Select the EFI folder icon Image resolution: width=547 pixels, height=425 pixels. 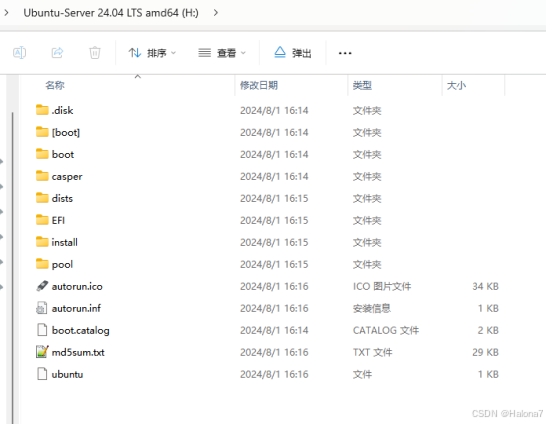pyautogui.click(x=42, y=220)
